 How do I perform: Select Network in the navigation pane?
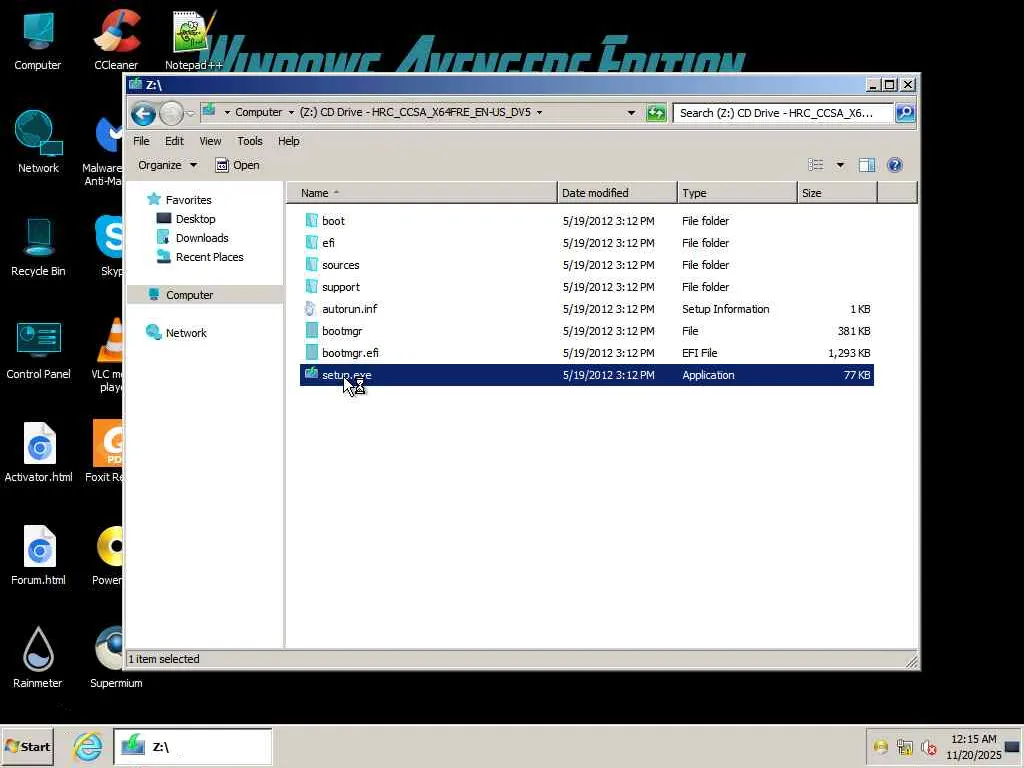[185, 332]
